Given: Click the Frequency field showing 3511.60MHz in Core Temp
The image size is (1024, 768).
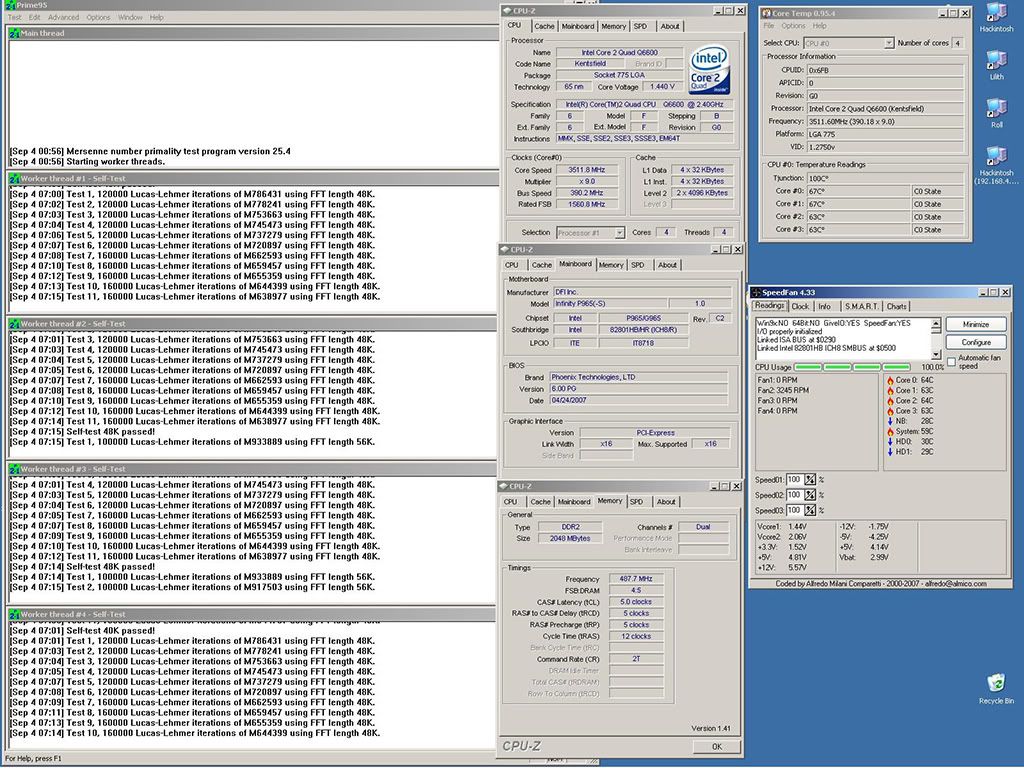Looking at the screenshot, I should coord(886,121).
